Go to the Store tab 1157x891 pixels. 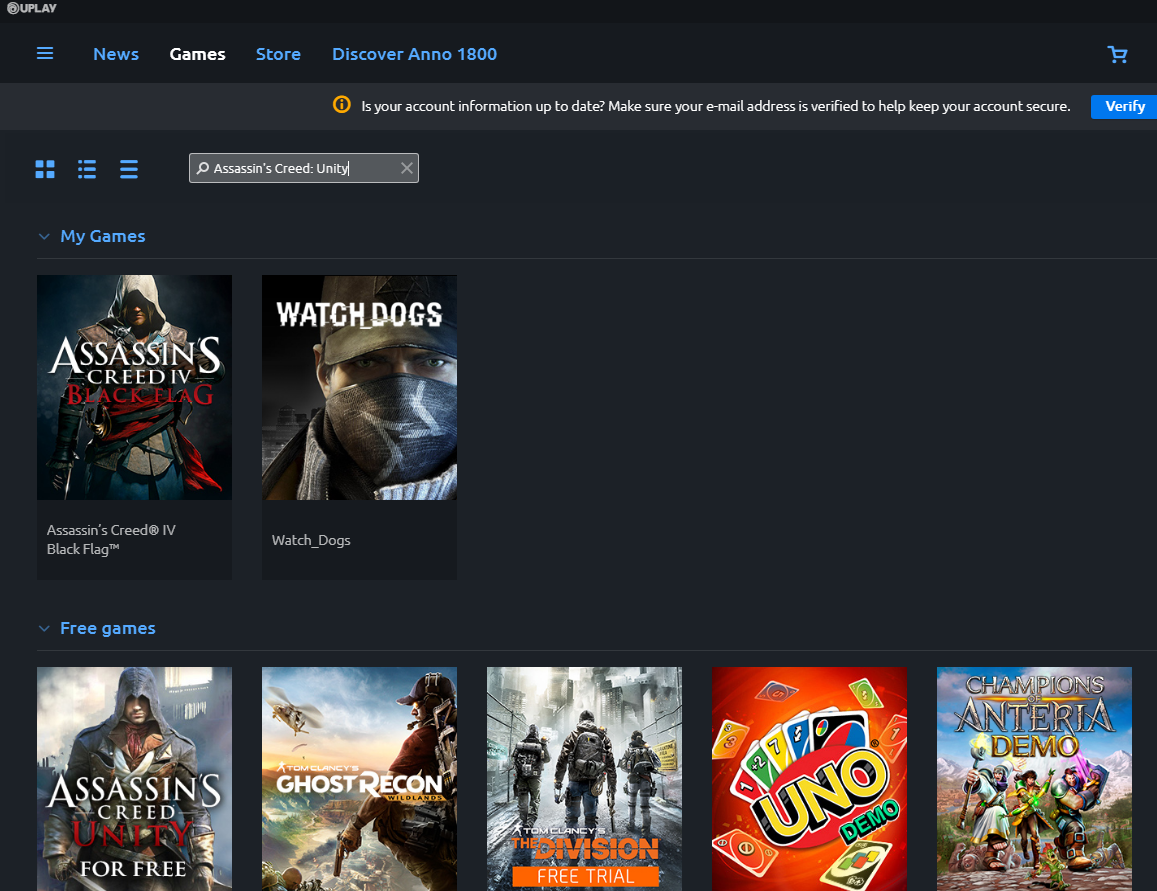click(x=278, y=54)
